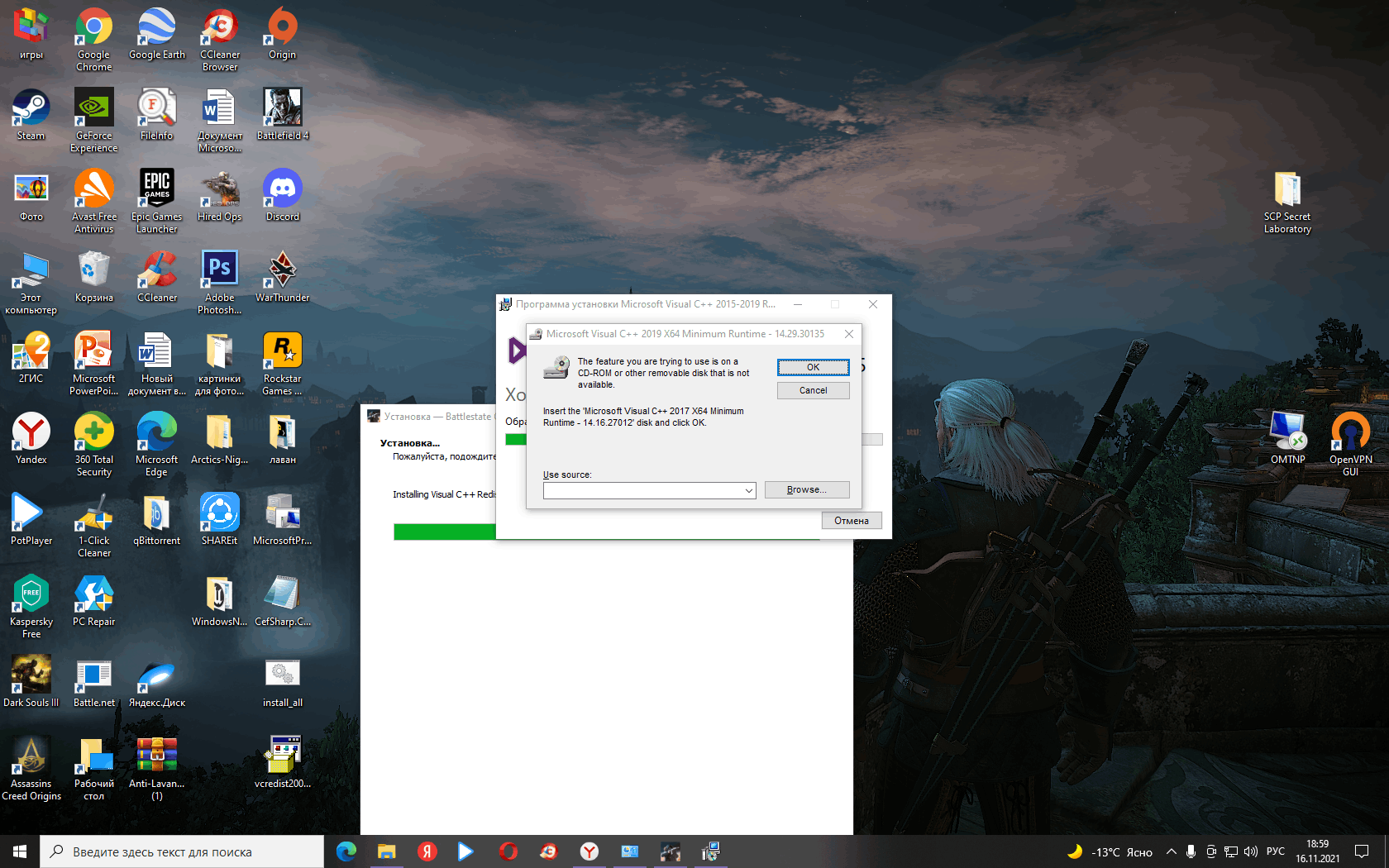This screenshot has height=868, width=1389.
Task: Select the Discord desktop icon
Action: coord(283,195)
